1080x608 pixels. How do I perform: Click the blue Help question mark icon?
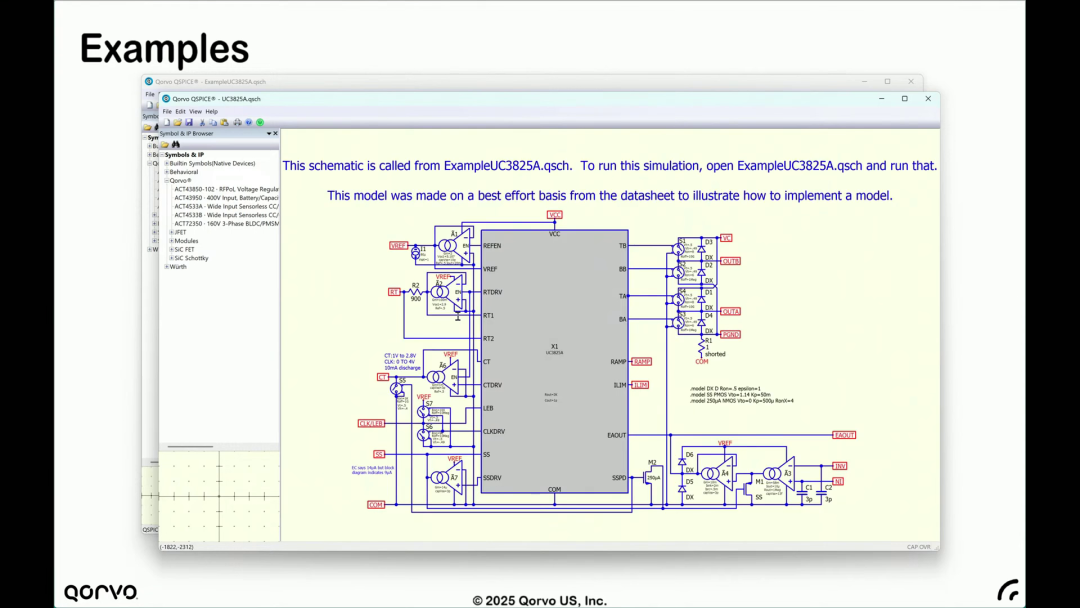tap(249, 123)
